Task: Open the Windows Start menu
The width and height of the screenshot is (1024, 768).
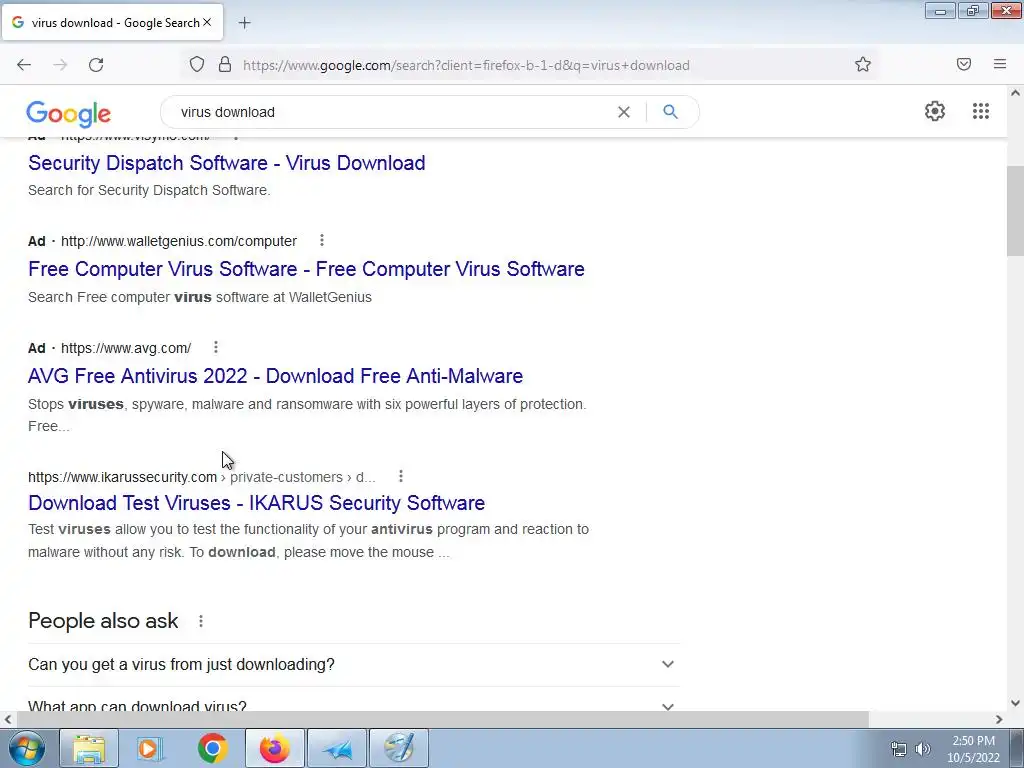Action: click(x=27, y=748)
